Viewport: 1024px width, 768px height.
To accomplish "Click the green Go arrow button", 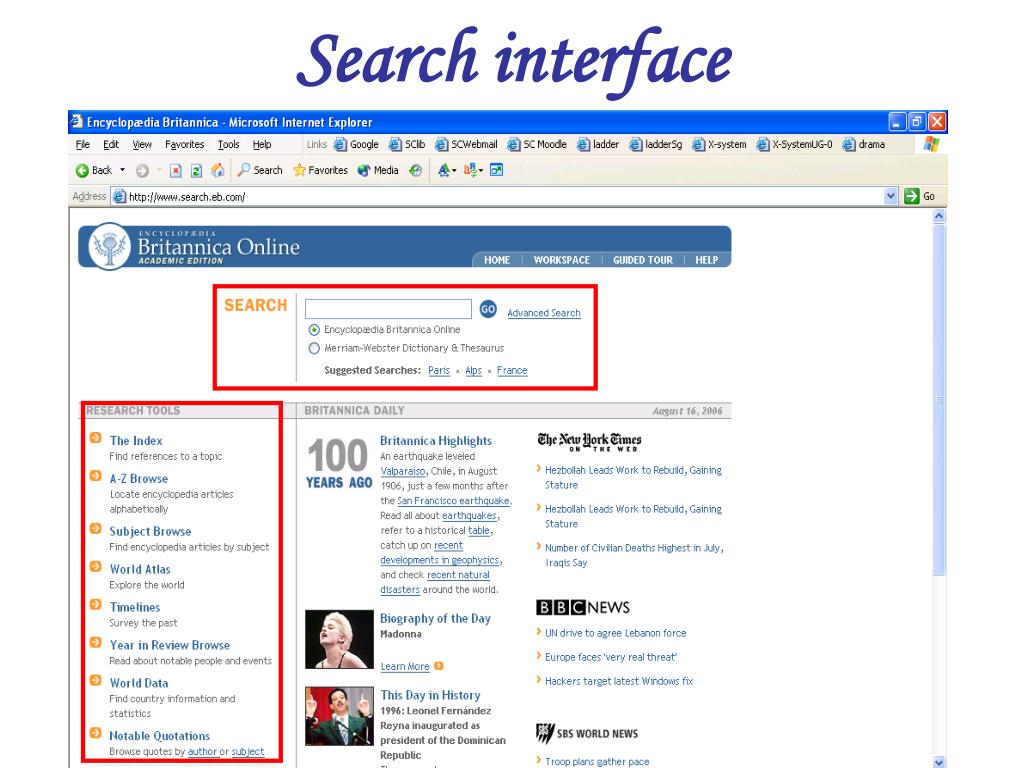I will click(912, 196).
